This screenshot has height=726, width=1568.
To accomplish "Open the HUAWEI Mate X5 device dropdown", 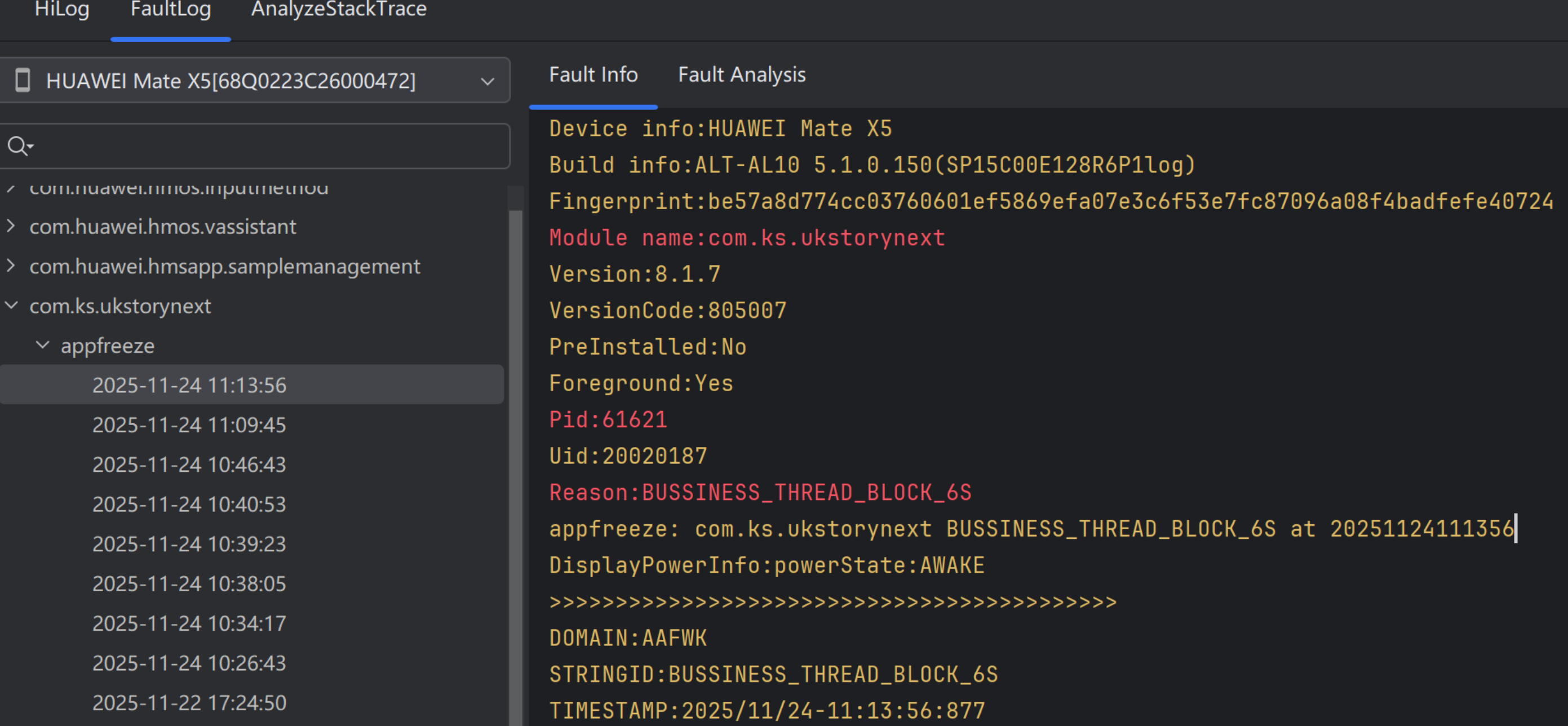I will [x=487, y=81].
